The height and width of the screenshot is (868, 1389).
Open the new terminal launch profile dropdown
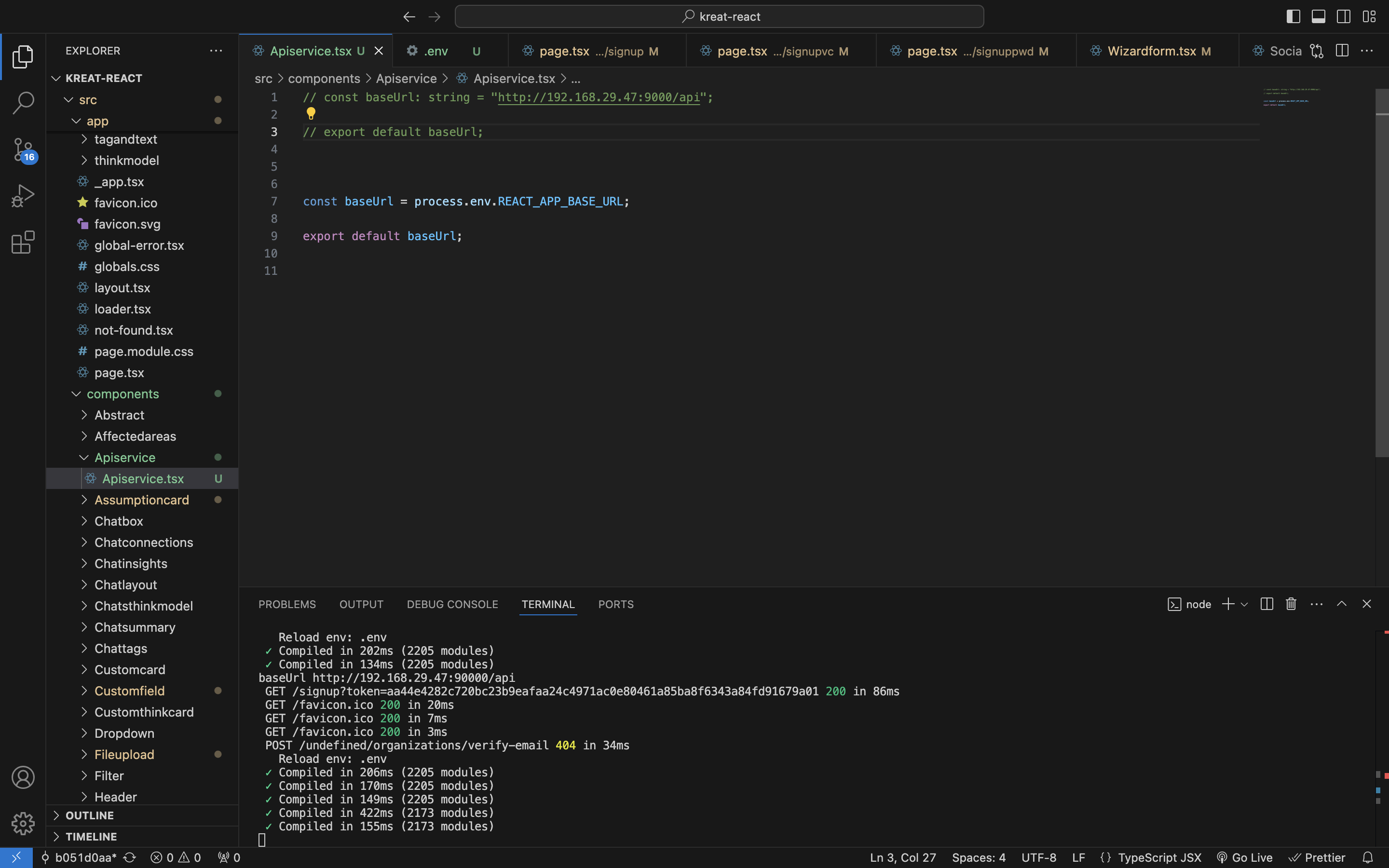1244,605
